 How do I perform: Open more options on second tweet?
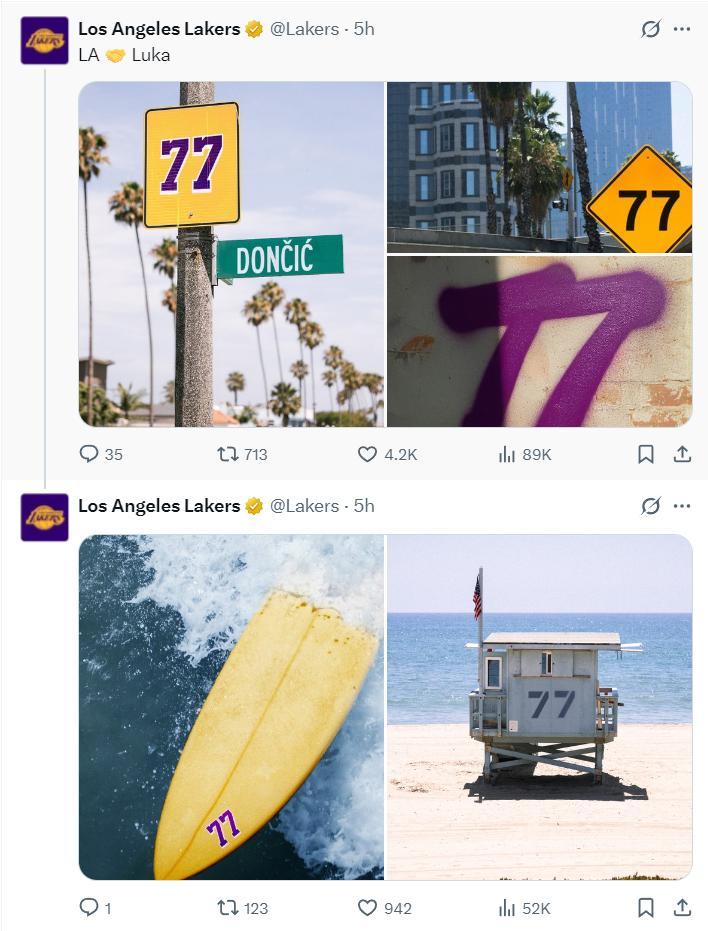(x=682, y=506)
